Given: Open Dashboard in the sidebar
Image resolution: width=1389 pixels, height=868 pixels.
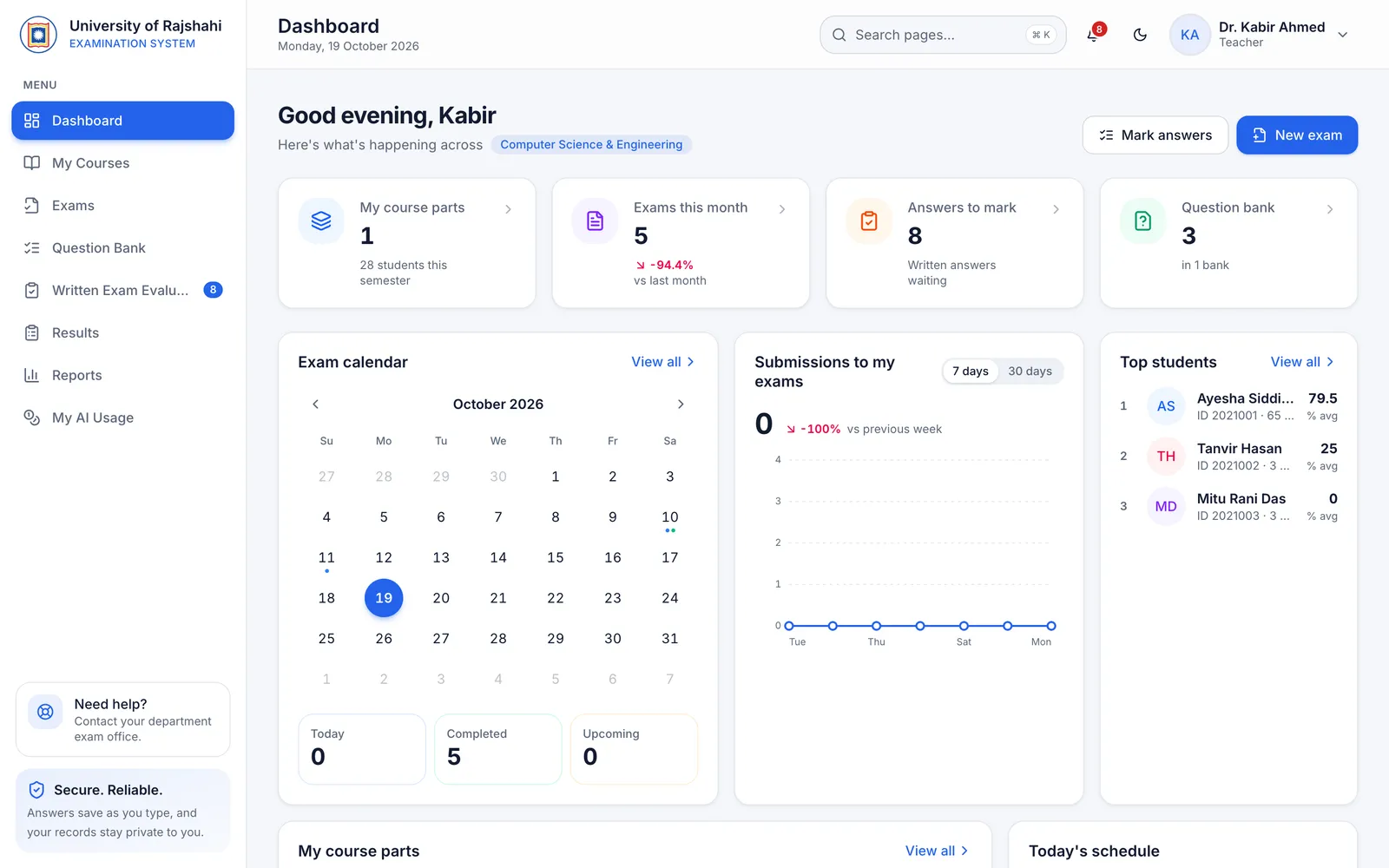Looking at the screenshot, I should click(x=122, y=121).
